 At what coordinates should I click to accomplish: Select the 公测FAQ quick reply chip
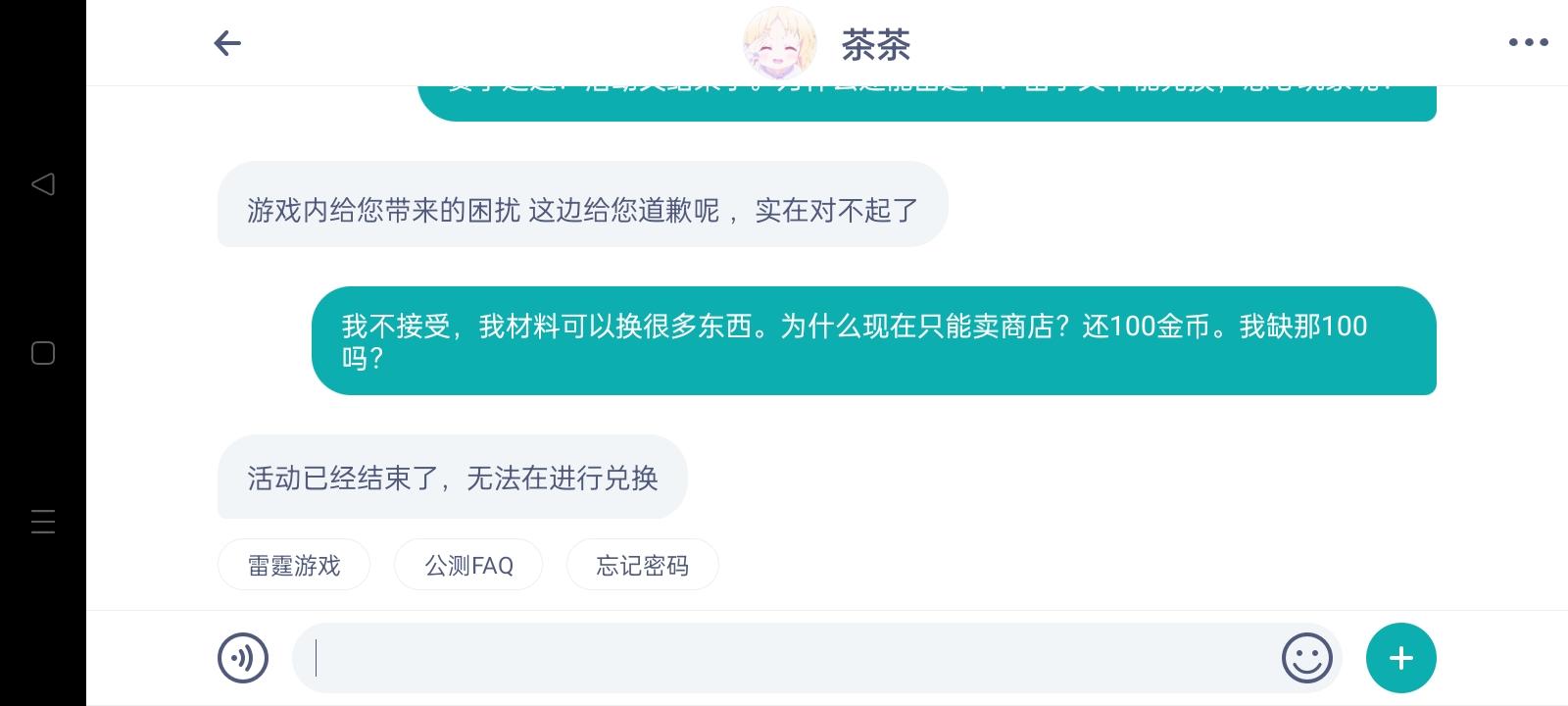click(x=468, y=565)
